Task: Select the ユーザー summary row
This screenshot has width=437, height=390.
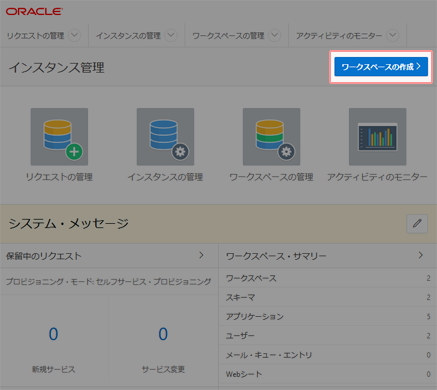Action: [x=328, y=336]
